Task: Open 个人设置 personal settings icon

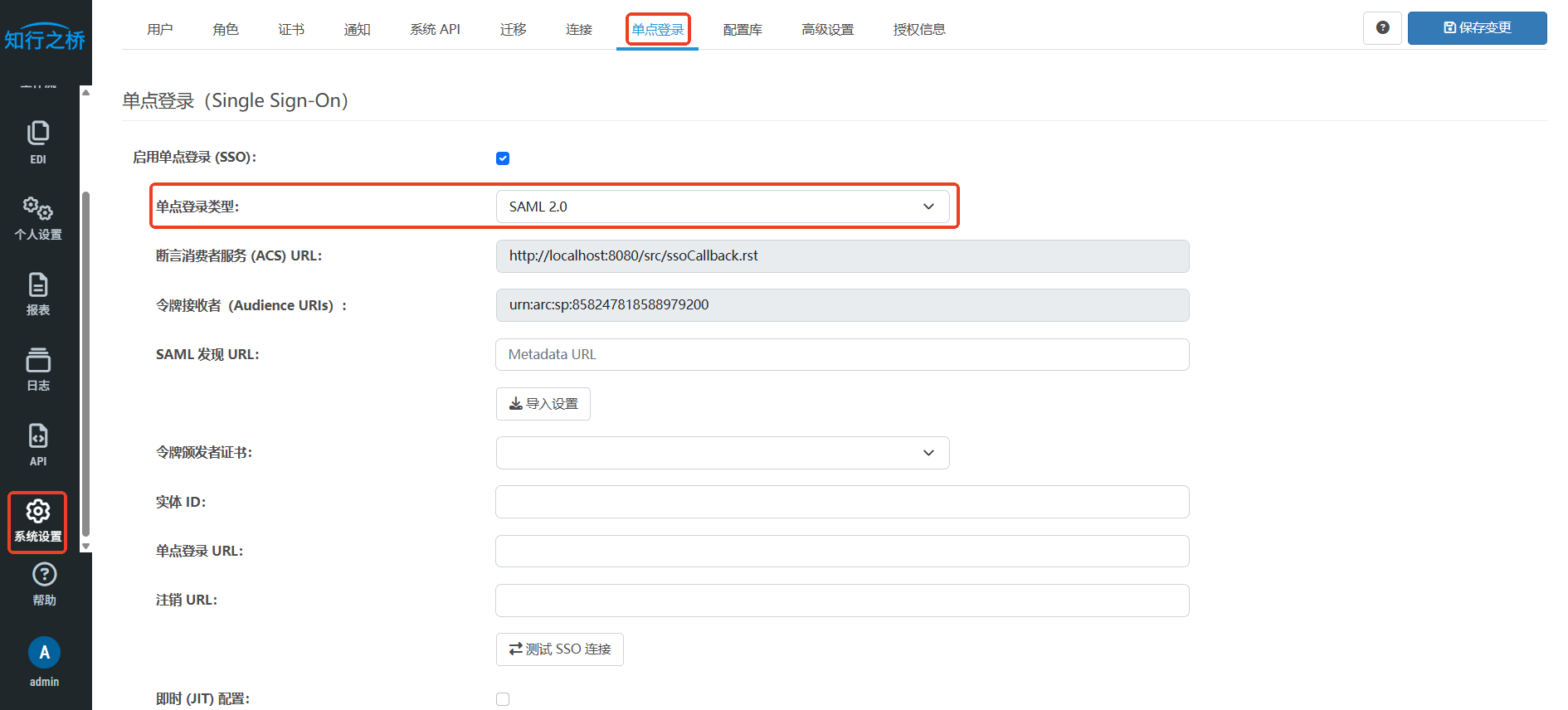Action: 38,217
